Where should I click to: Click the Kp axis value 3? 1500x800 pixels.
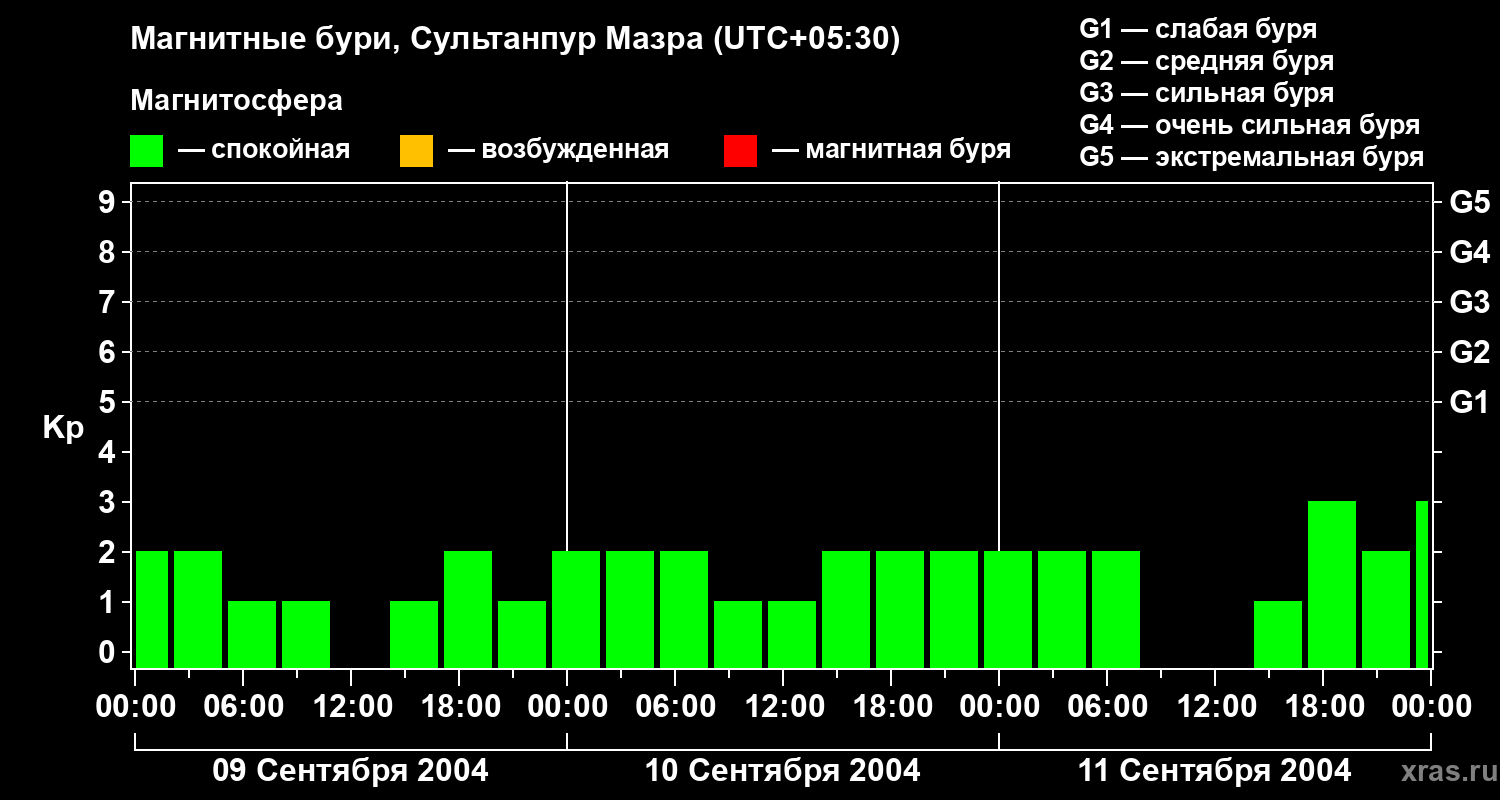pos(109,502)
